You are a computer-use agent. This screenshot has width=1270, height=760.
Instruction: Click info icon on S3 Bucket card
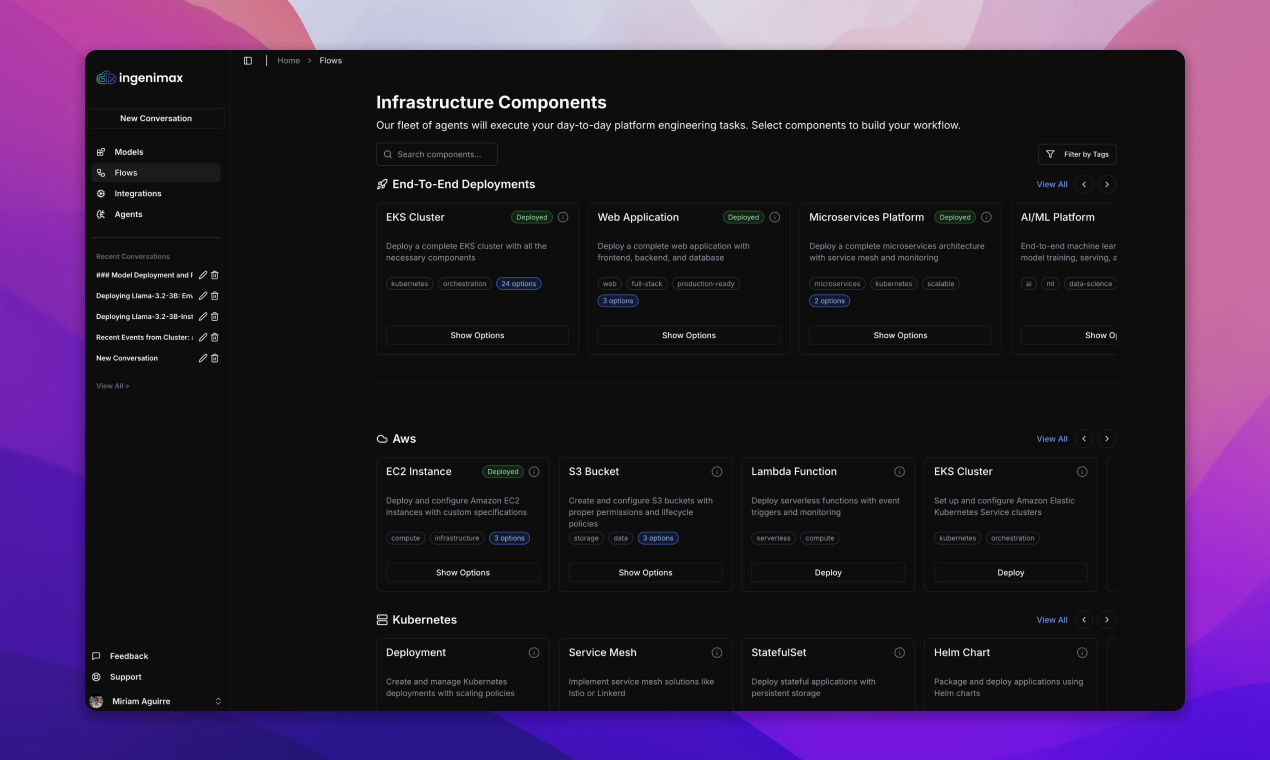click(717, 472)
